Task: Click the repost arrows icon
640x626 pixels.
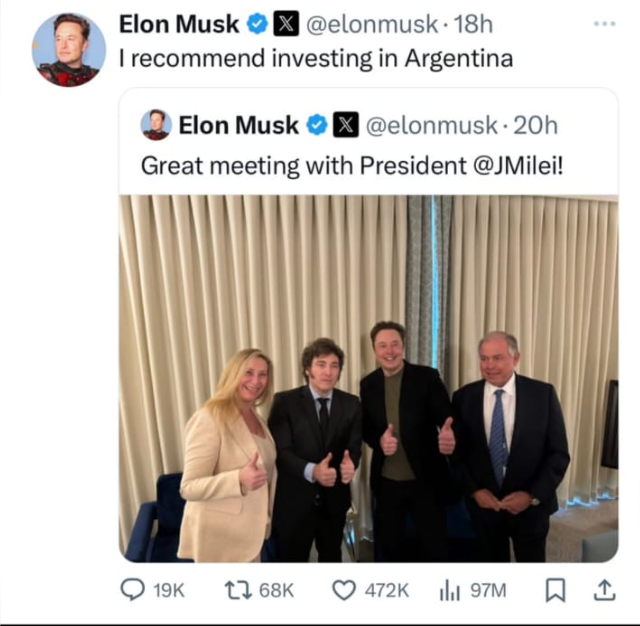Action: click(238, 590)
